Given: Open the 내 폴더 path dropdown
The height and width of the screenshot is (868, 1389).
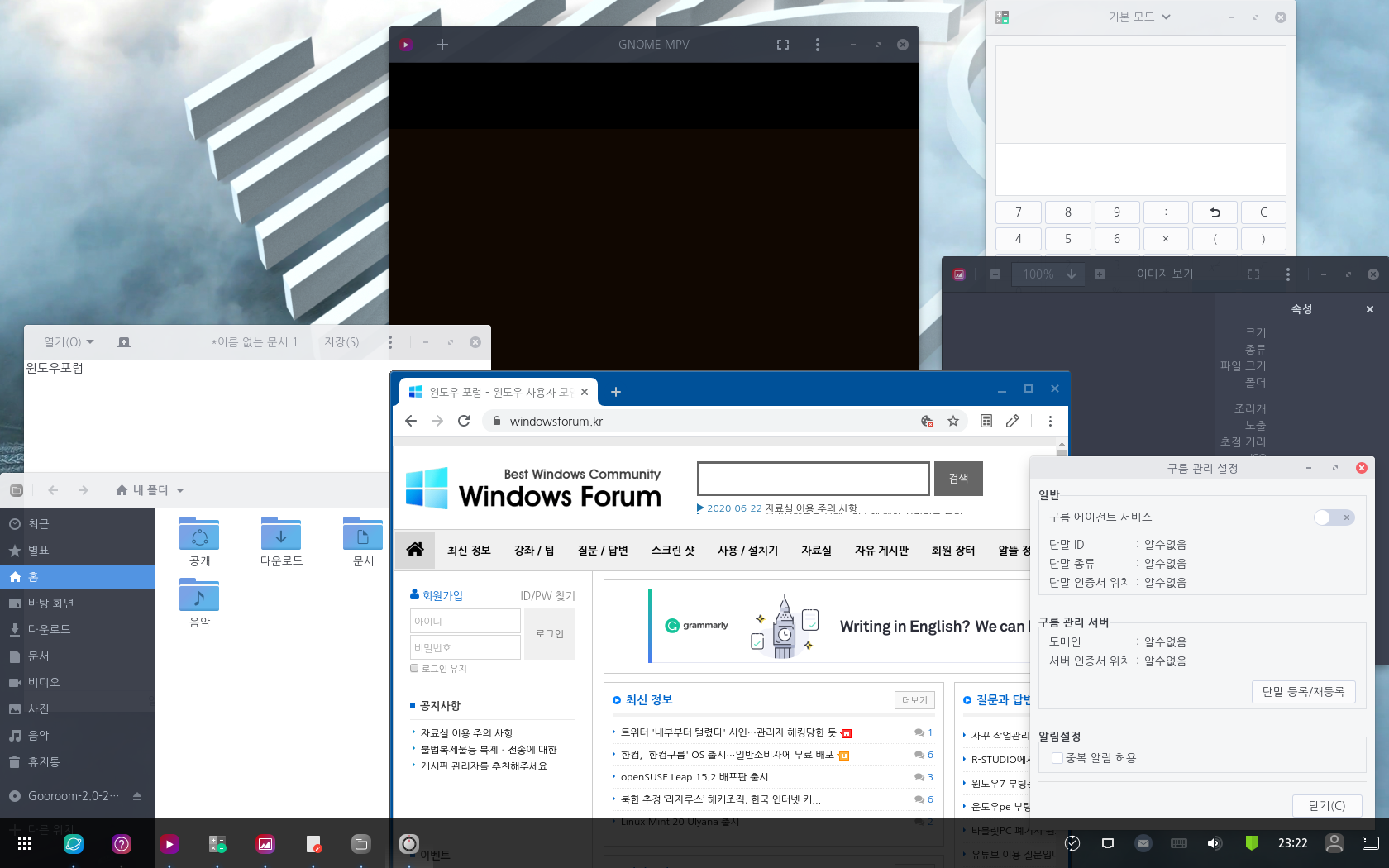Looking at the screenshot, I should tap(150, 490).
